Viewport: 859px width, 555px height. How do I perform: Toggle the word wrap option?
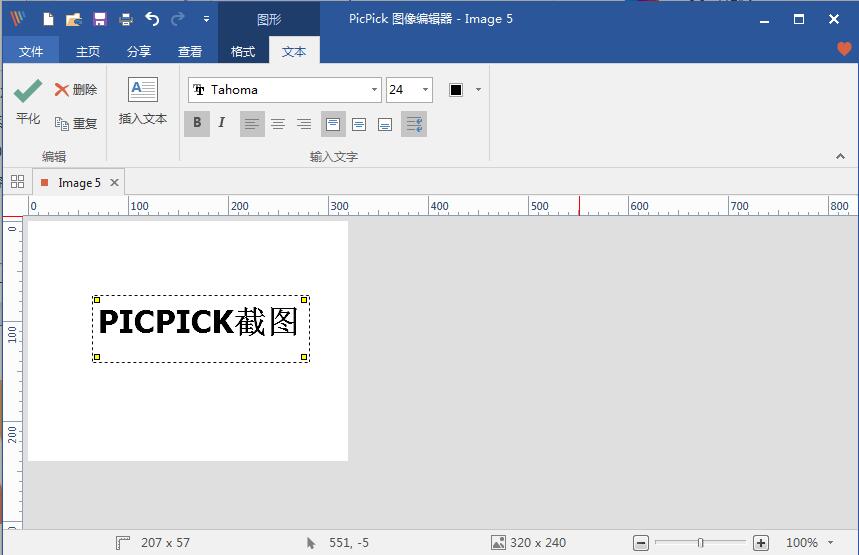point(414,124)
